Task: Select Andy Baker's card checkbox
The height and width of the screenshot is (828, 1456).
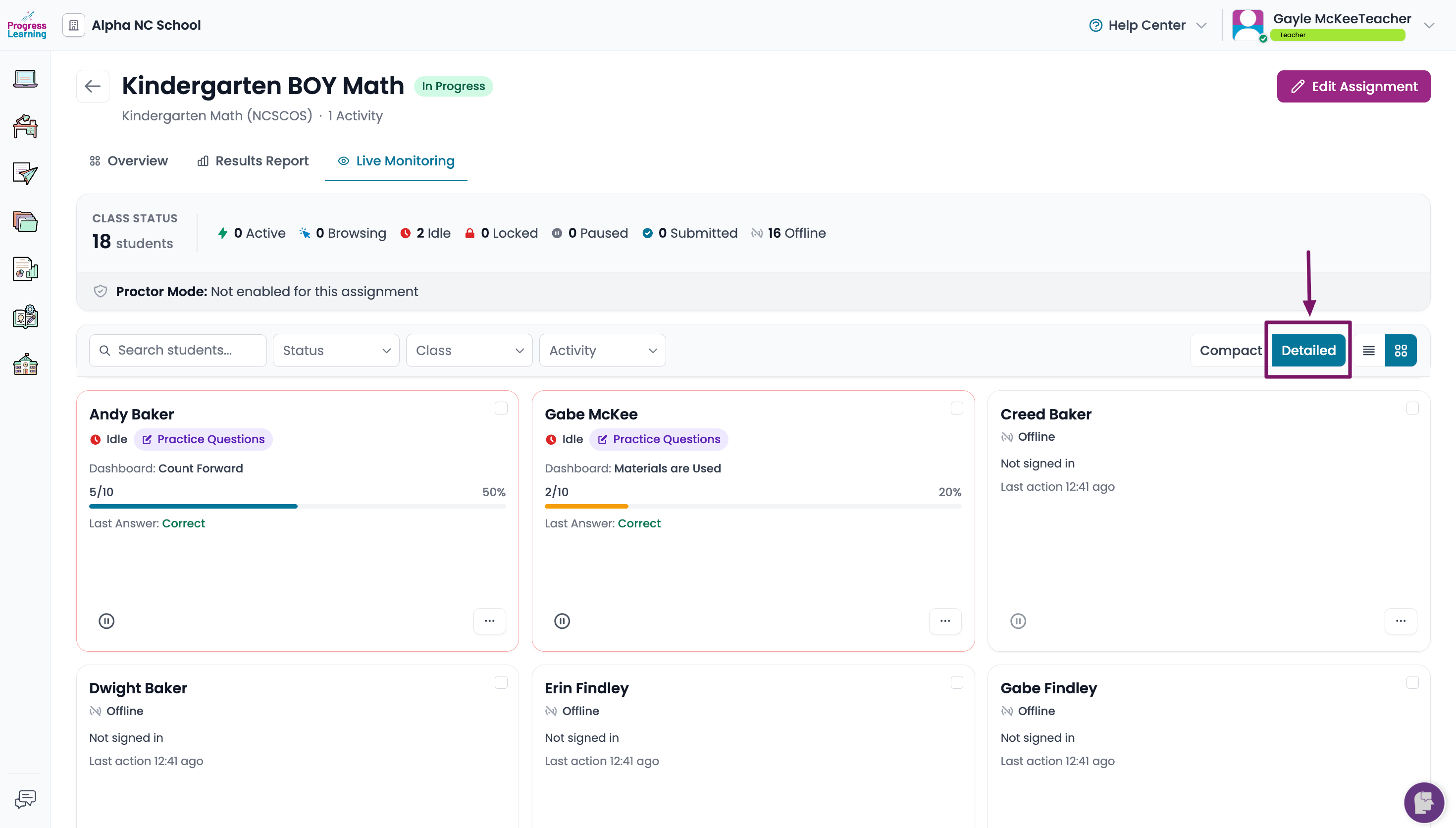Action: pos(501,409)
